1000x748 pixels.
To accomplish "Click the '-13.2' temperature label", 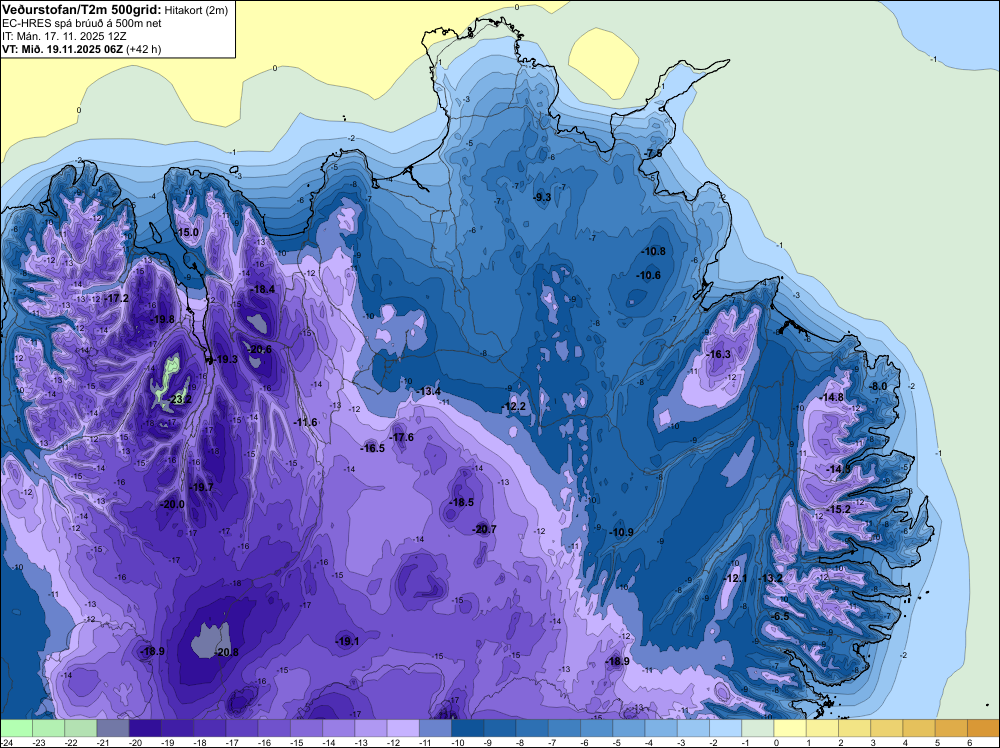I will 770,578.
